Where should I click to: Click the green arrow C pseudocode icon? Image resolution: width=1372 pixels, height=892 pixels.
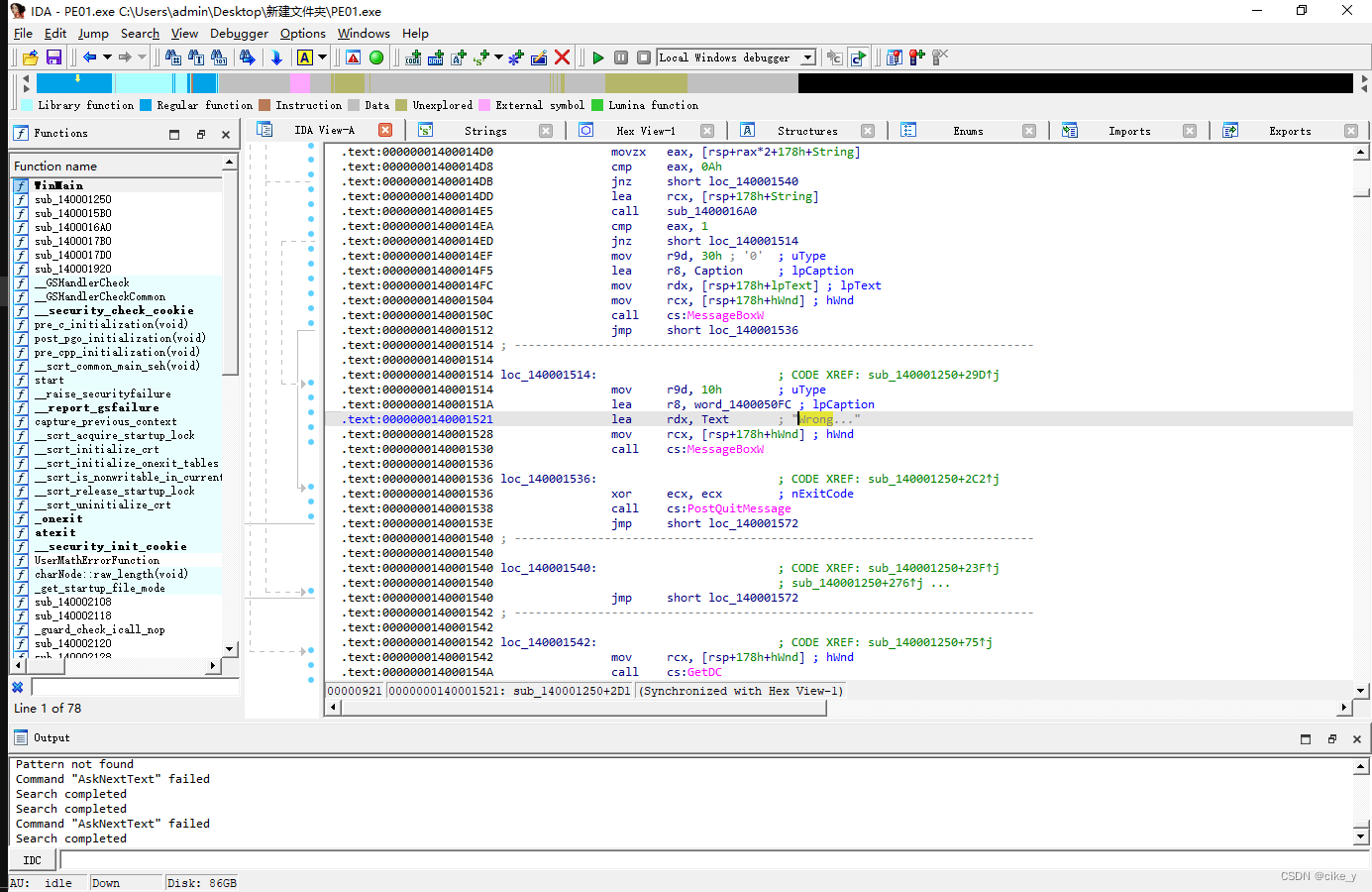(x=858, y=57)
